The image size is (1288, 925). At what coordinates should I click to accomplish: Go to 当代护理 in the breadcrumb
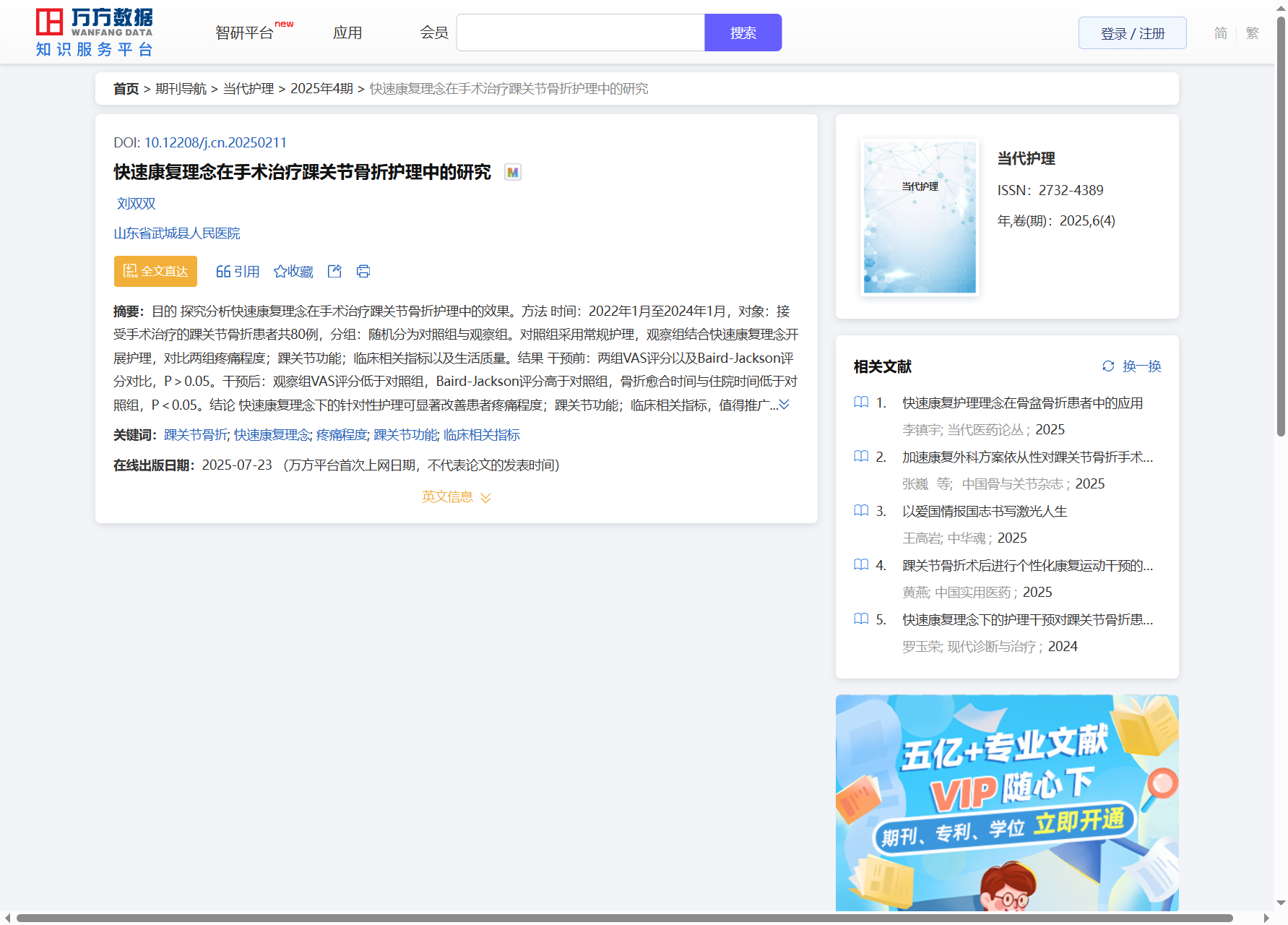[x=248, y=89]
